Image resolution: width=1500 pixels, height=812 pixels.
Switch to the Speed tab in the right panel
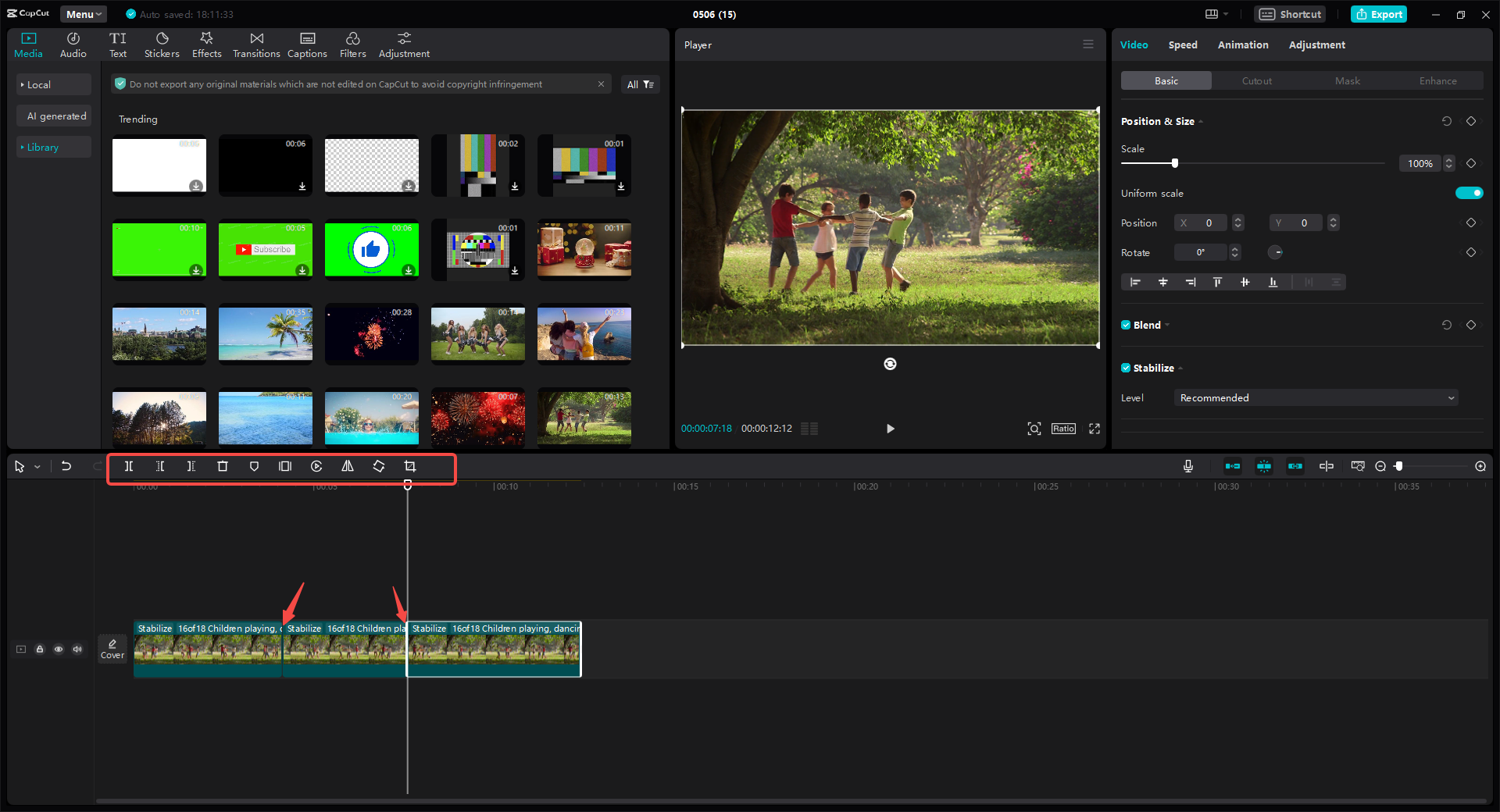1182,45
